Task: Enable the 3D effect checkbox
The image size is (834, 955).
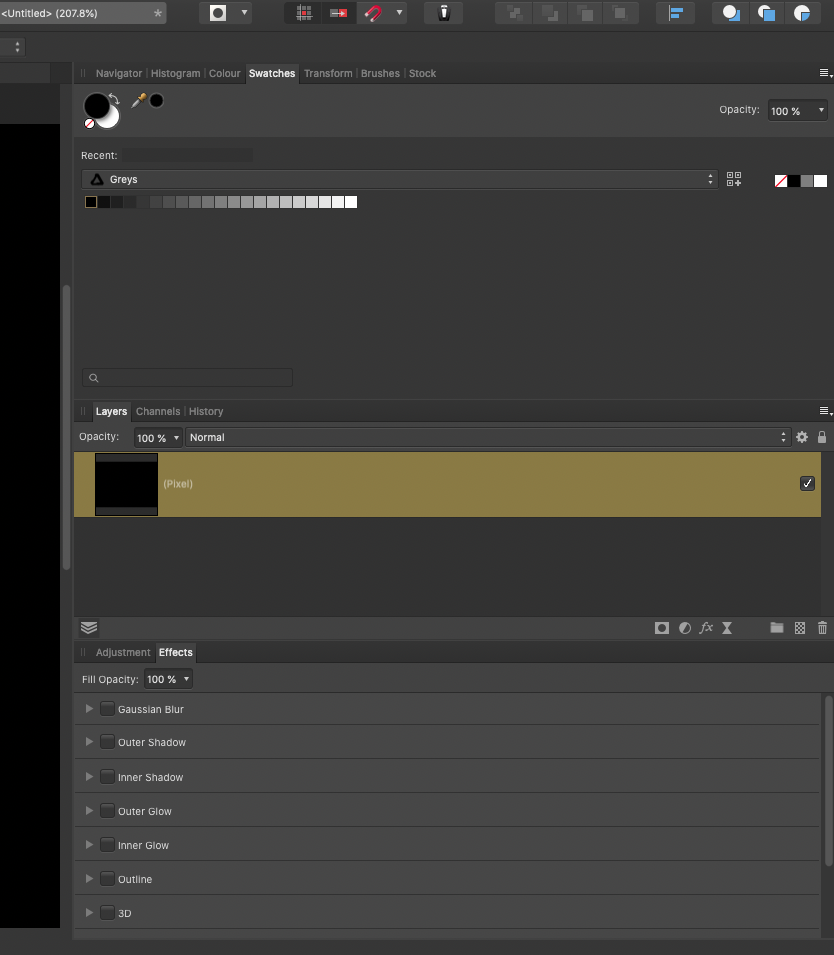Action: click(x=107, y=912)
